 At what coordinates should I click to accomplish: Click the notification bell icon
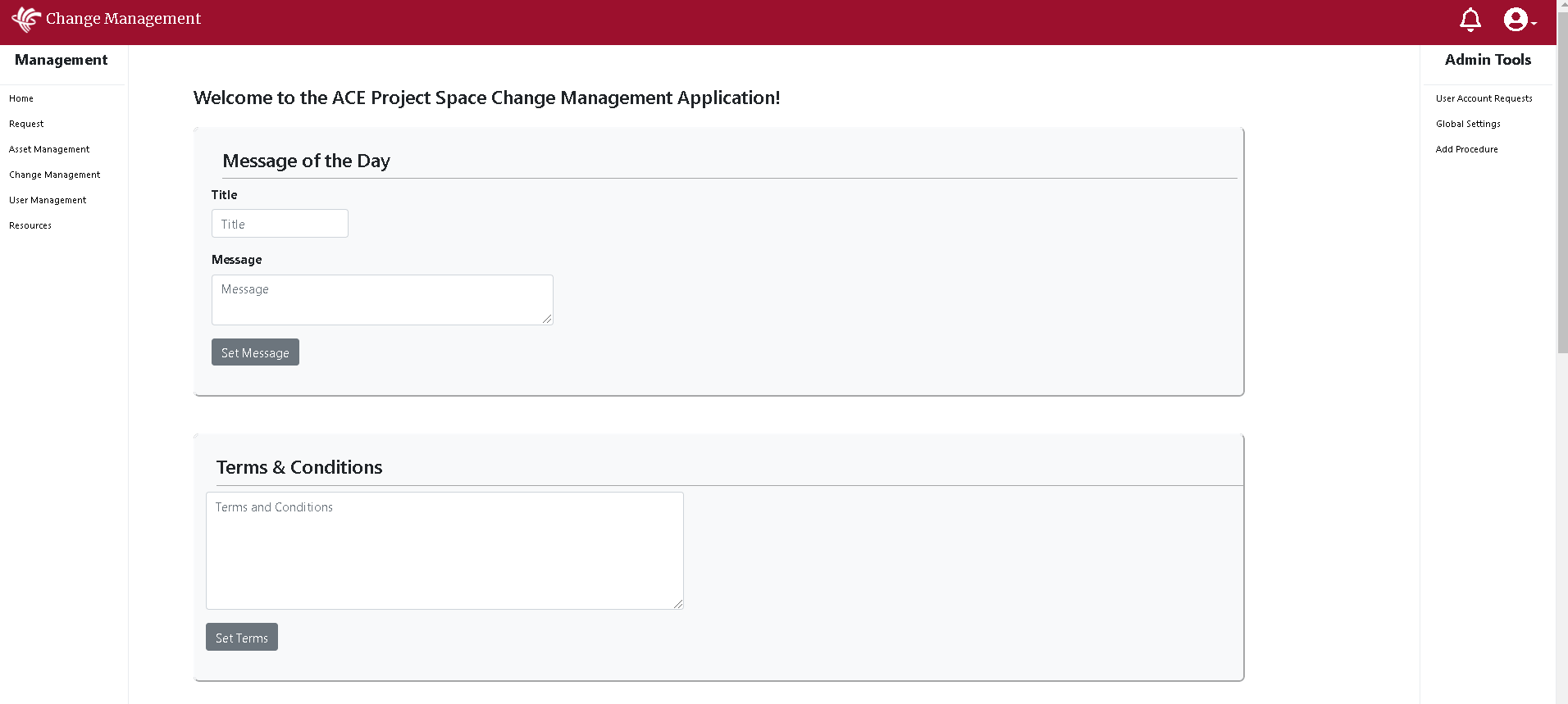pyautogui.click(x=1470, y=20)
